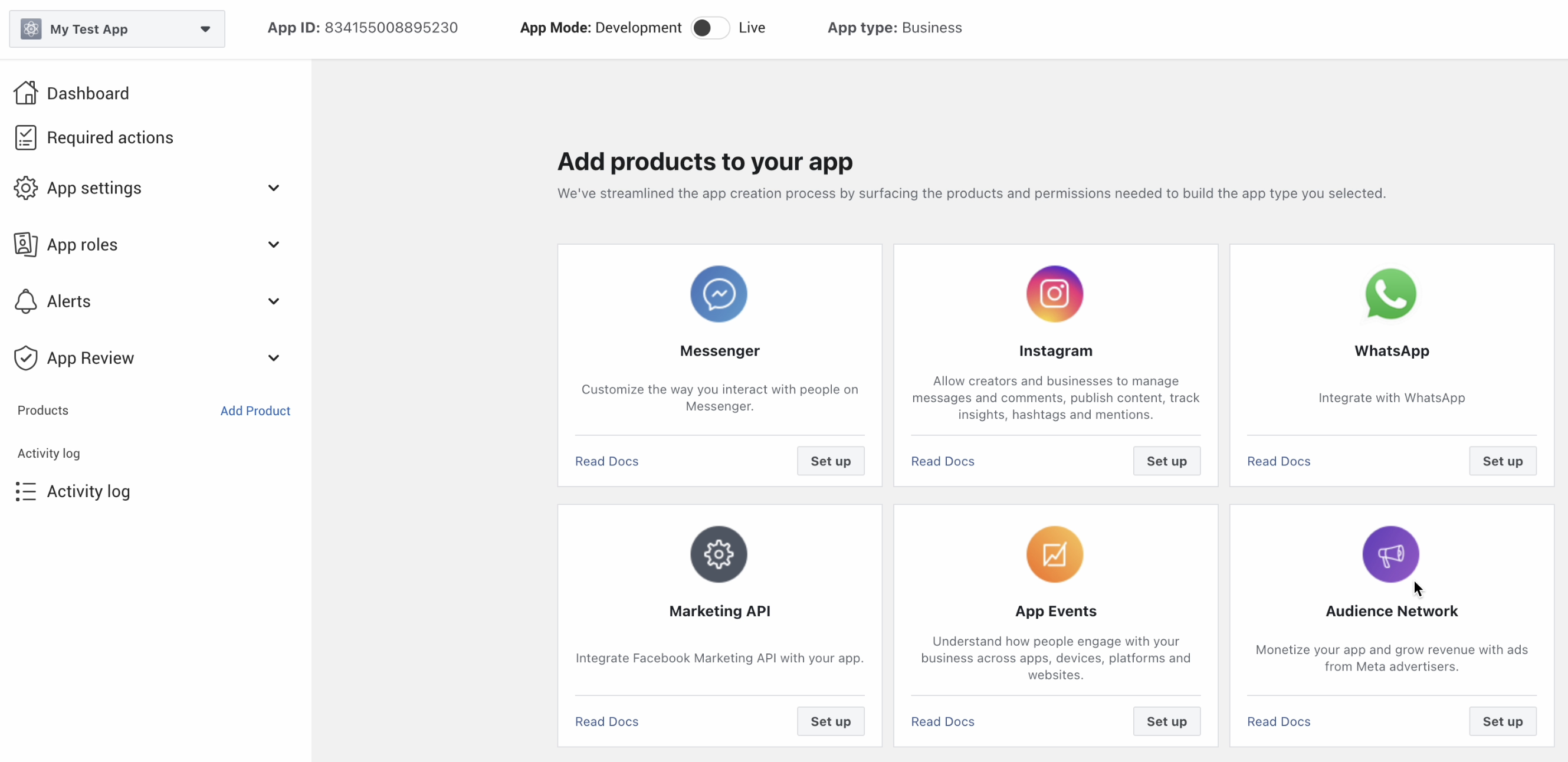The width and height of the screenshot is (1568, 762).
Task: Open the My Test App selector dropdown
Action: click(117, 29)
